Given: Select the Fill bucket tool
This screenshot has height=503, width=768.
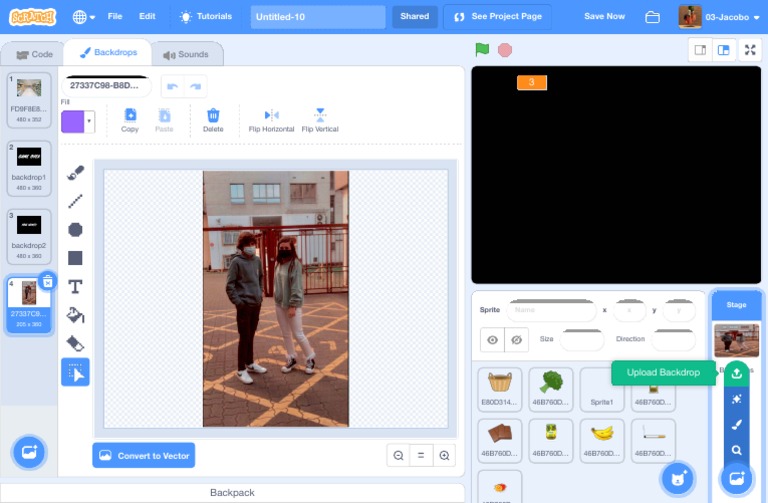Looking at the screenshot, I should click(75, 315).
